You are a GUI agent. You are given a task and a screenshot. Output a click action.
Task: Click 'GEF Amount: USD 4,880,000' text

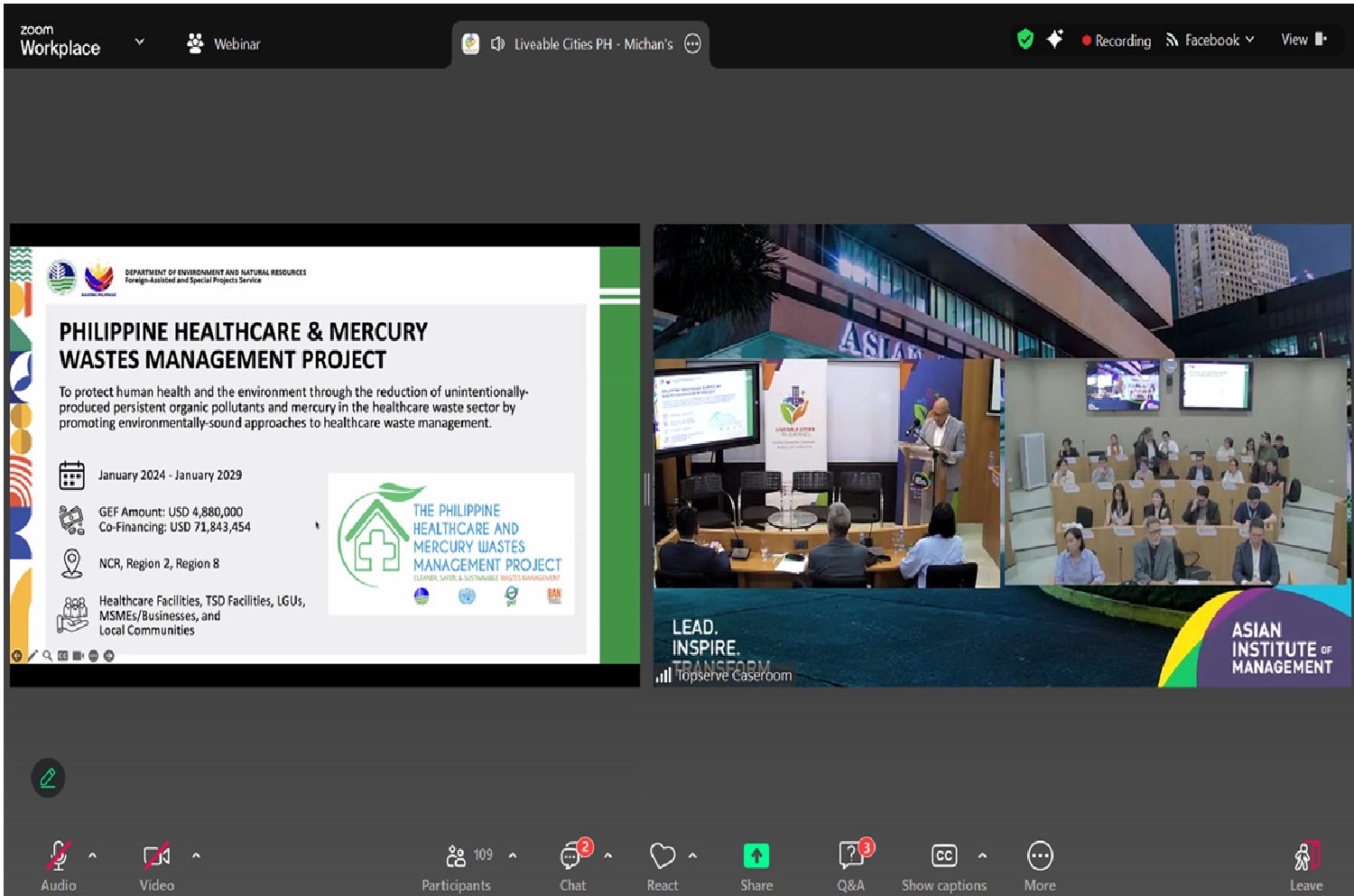171,512
